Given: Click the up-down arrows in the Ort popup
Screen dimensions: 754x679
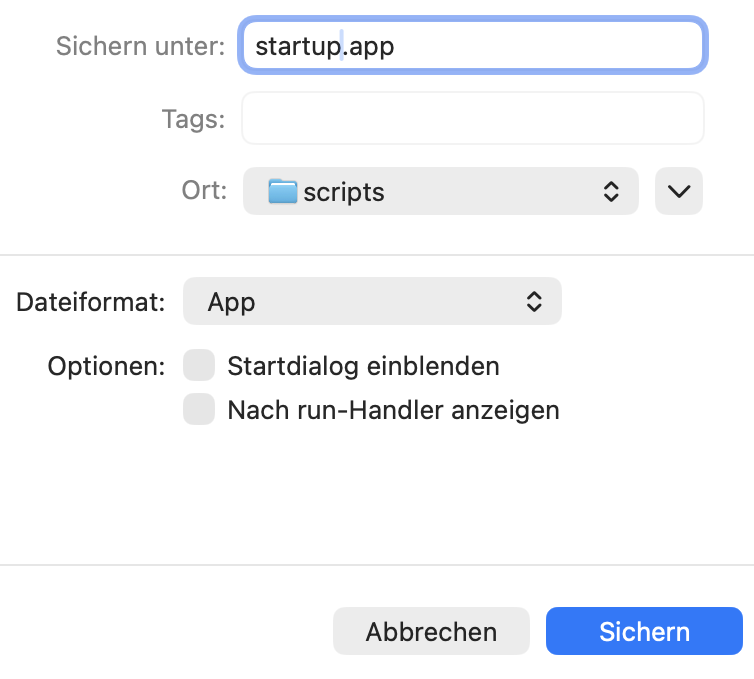Looking at the screenshot, I should [611, 191].
